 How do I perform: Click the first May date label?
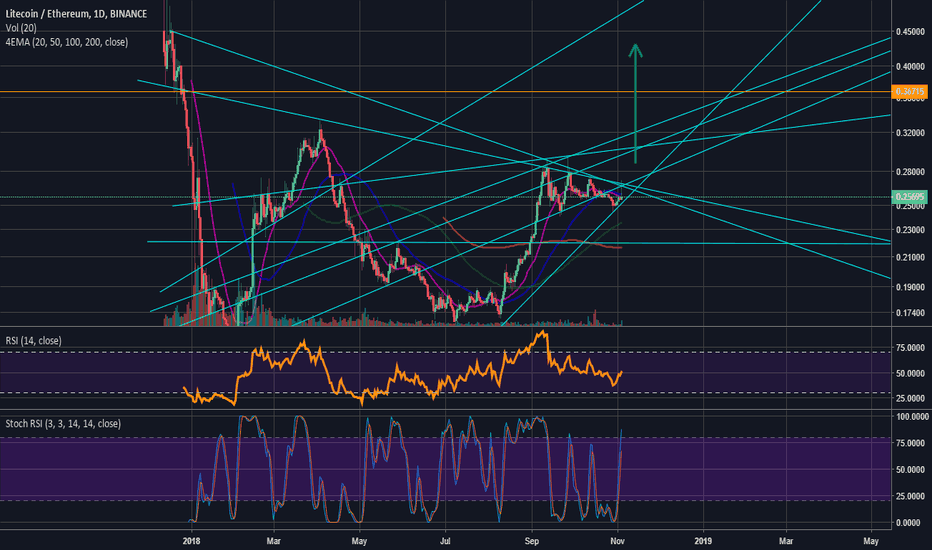[359, 541]
